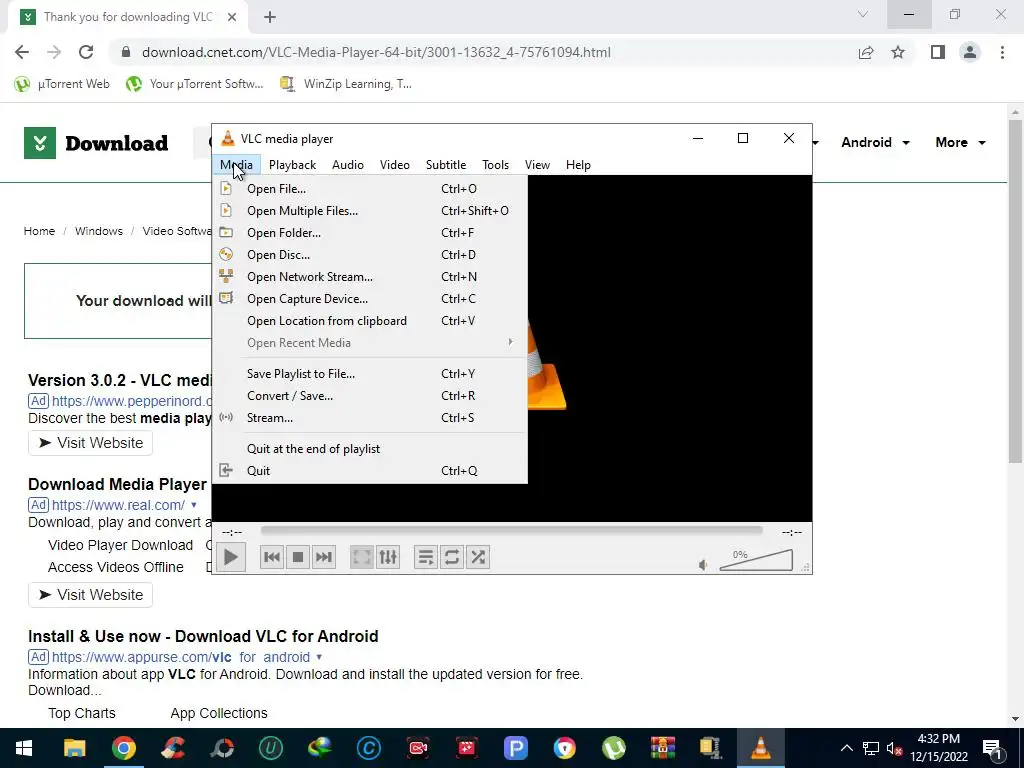Open File Explorer from taskbar

[x=74, y=748]
